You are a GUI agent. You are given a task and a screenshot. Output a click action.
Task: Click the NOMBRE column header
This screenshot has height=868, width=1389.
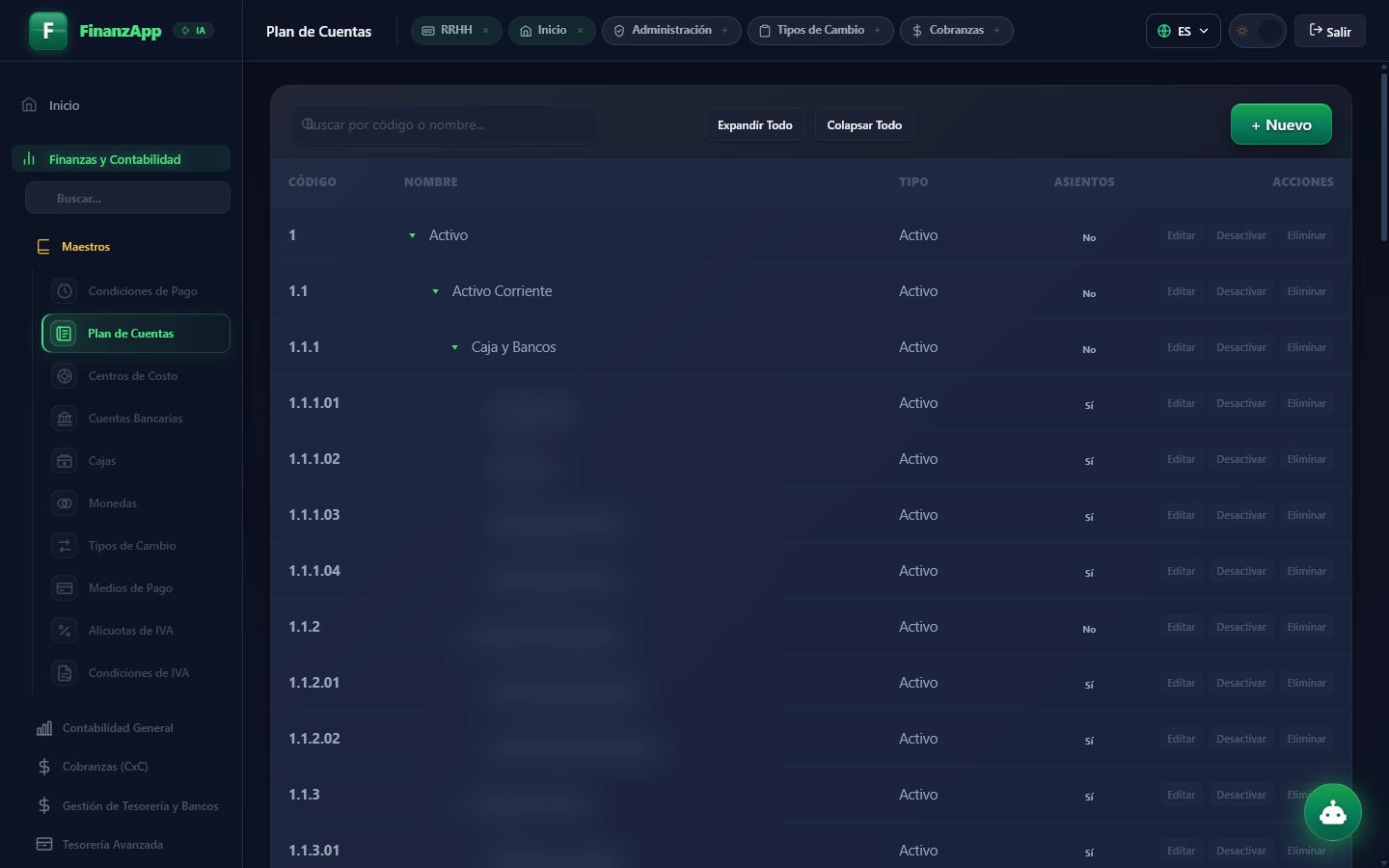click(x=431, y=181)
